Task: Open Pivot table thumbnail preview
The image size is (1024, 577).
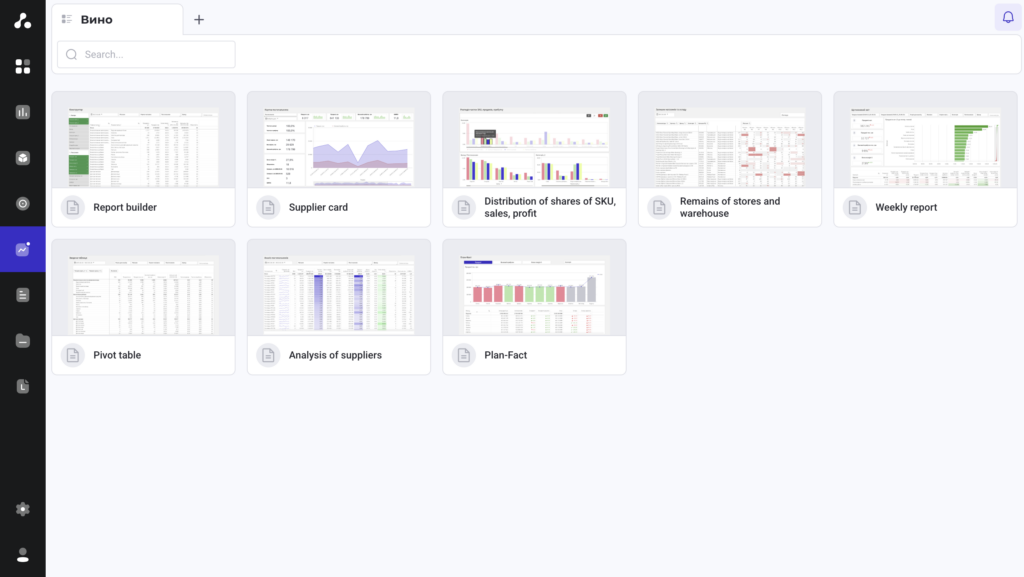Action: (144, 295)
